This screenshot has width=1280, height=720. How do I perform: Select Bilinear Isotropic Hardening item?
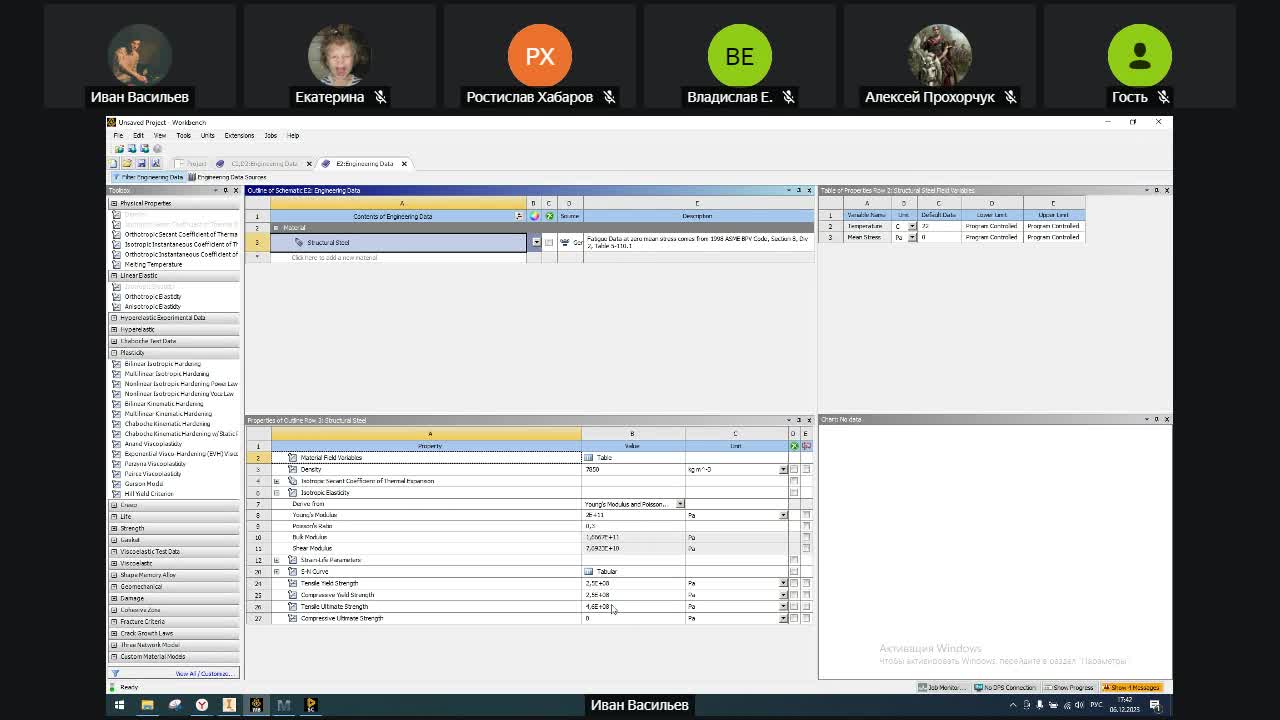[162, 364]
